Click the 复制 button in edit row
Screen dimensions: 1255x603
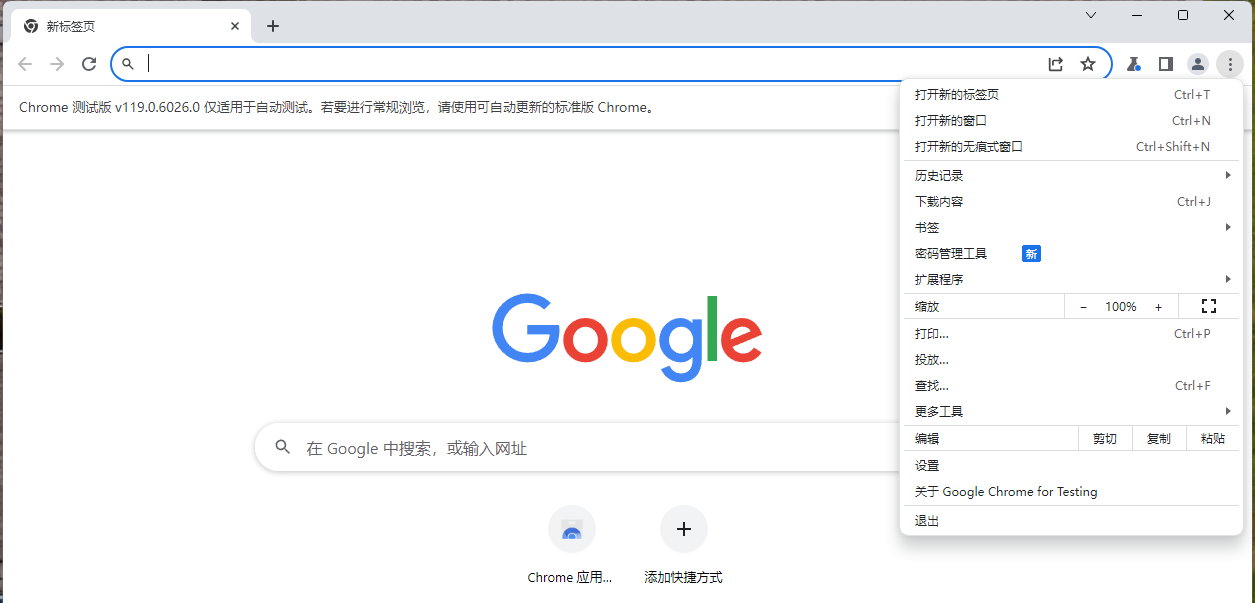[x=1159, y=439]
